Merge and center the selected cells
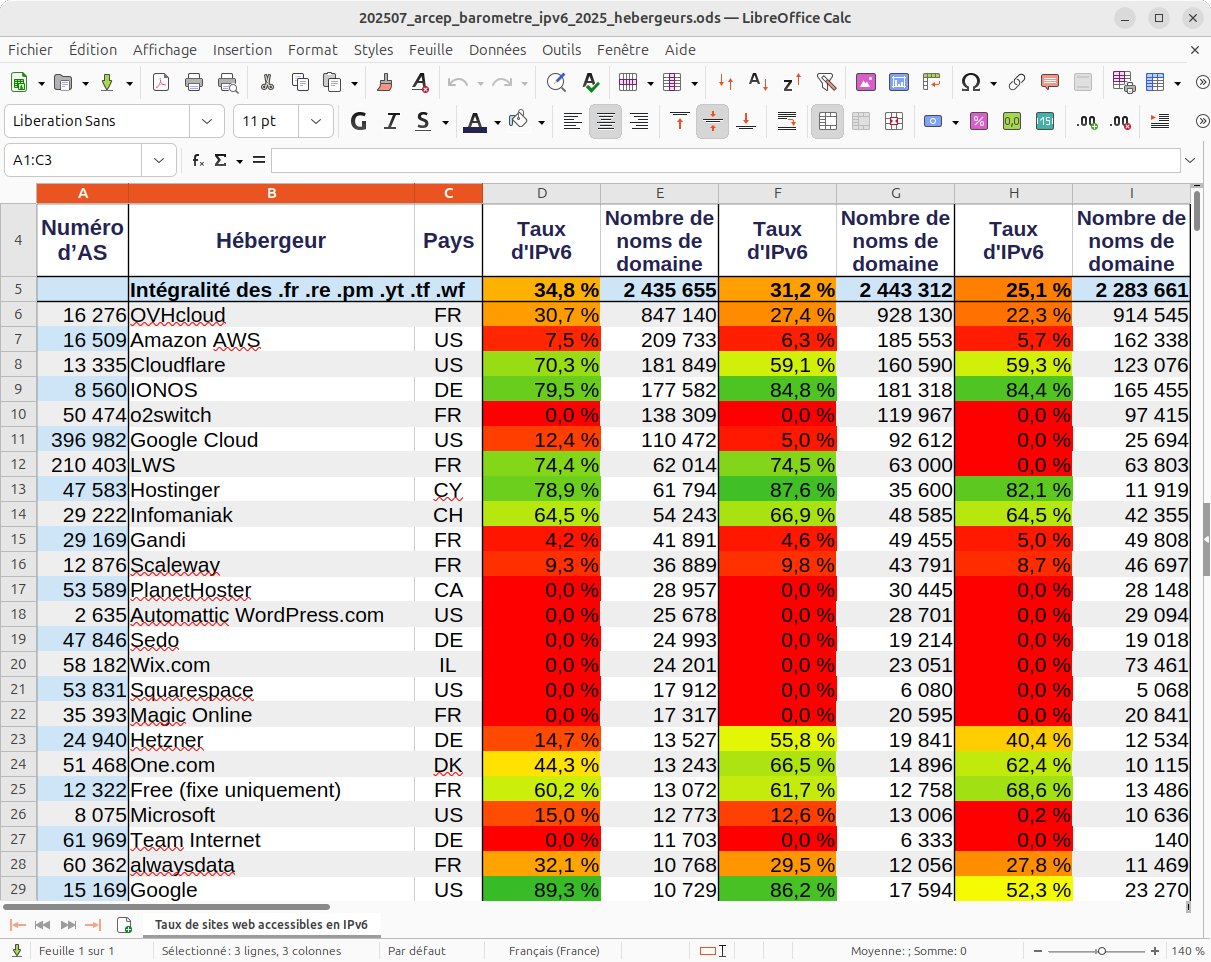 coord(827,122)
